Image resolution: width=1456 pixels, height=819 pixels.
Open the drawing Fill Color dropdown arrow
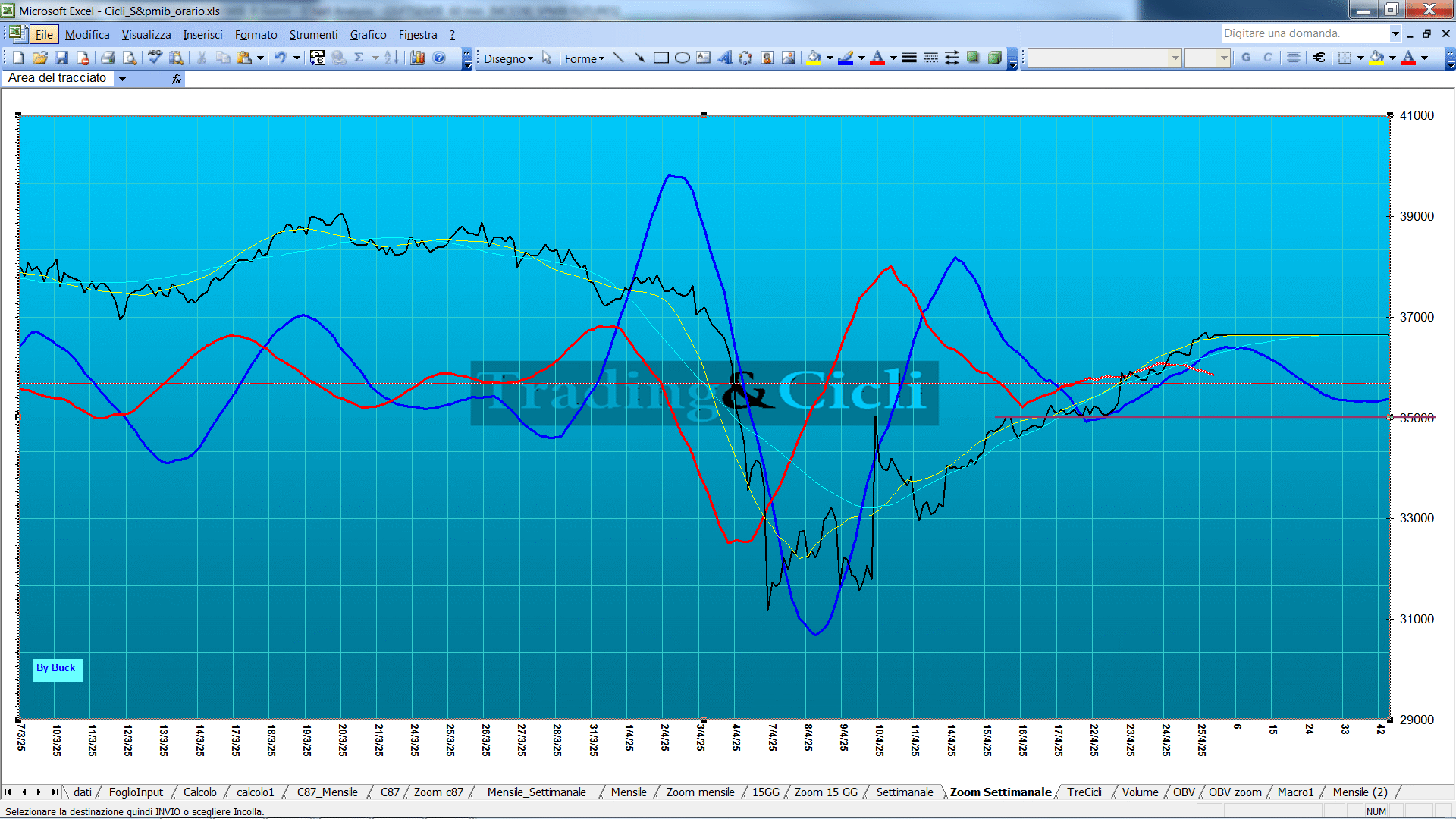click(830, 58)
